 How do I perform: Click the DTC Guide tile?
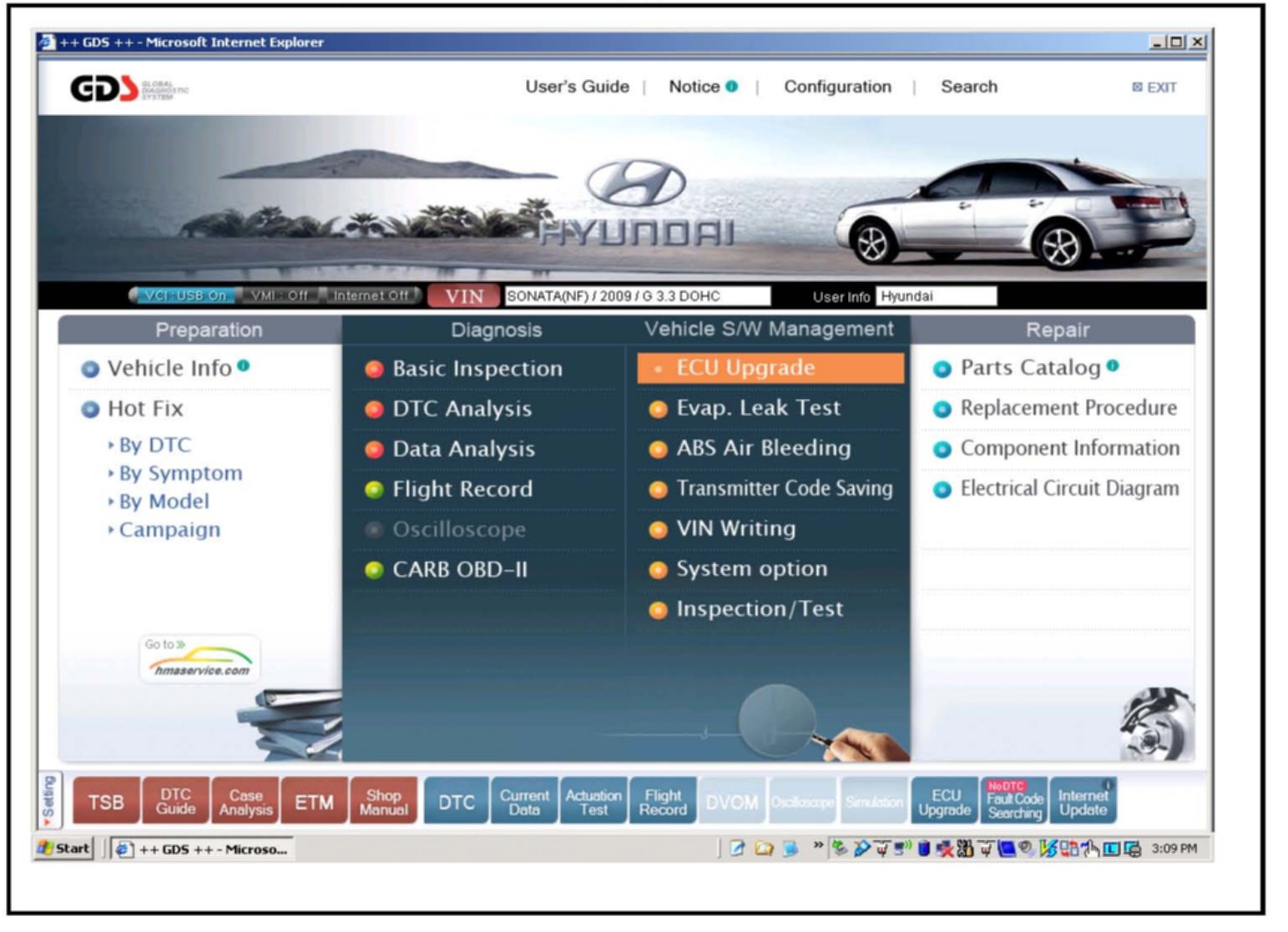(175, 802)
